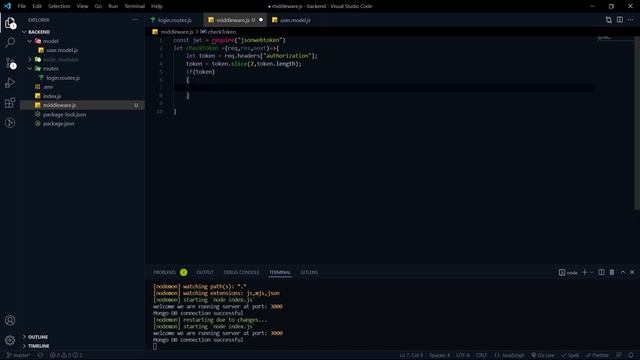Image resolution: width=640 pixels, height=360 pixels.
Task: Open the Terminal menu
Action: 135,6
